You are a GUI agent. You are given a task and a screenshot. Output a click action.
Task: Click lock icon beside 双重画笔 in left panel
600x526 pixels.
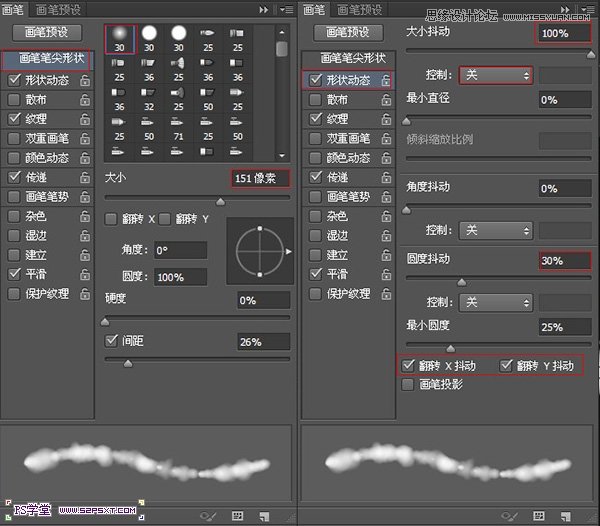85,138
